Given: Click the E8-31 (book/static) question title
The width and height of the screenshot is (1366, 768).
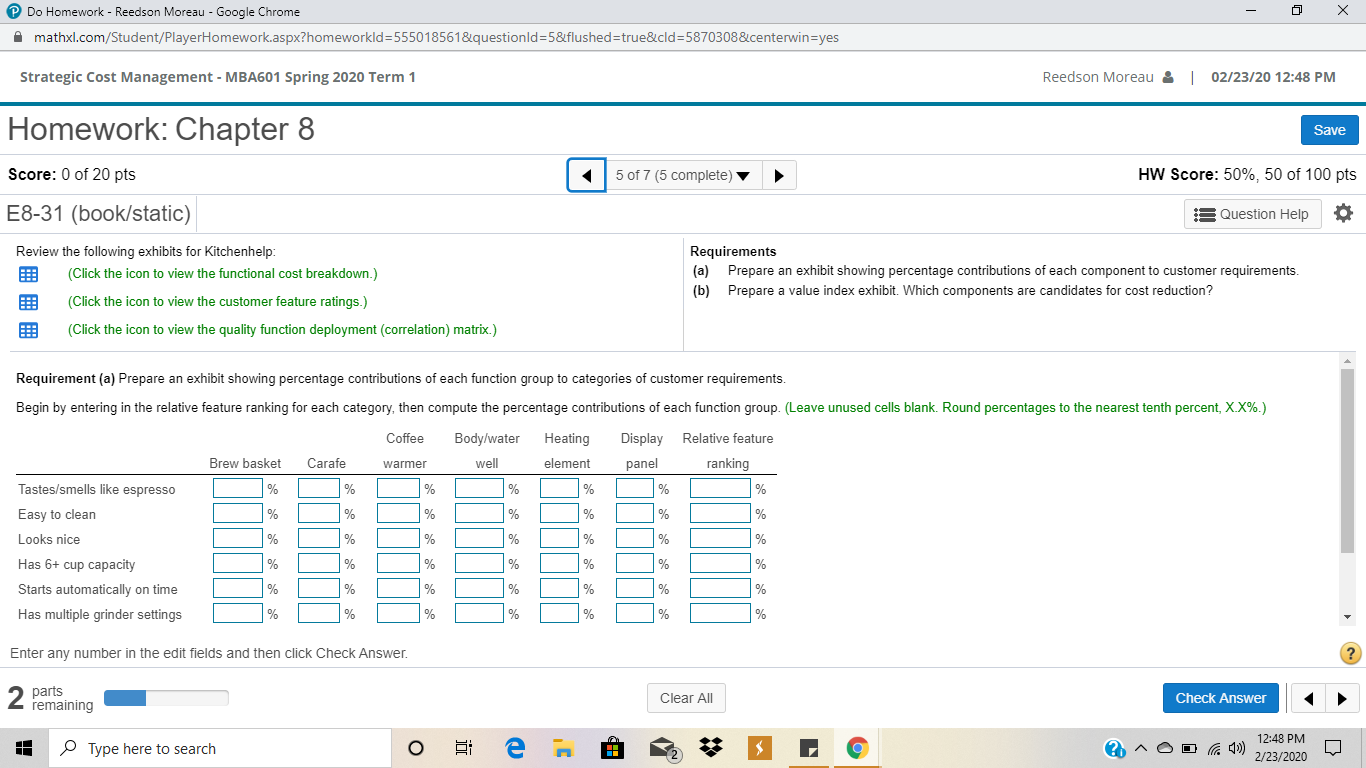Looking at the screenshot, I should point(98,213).
